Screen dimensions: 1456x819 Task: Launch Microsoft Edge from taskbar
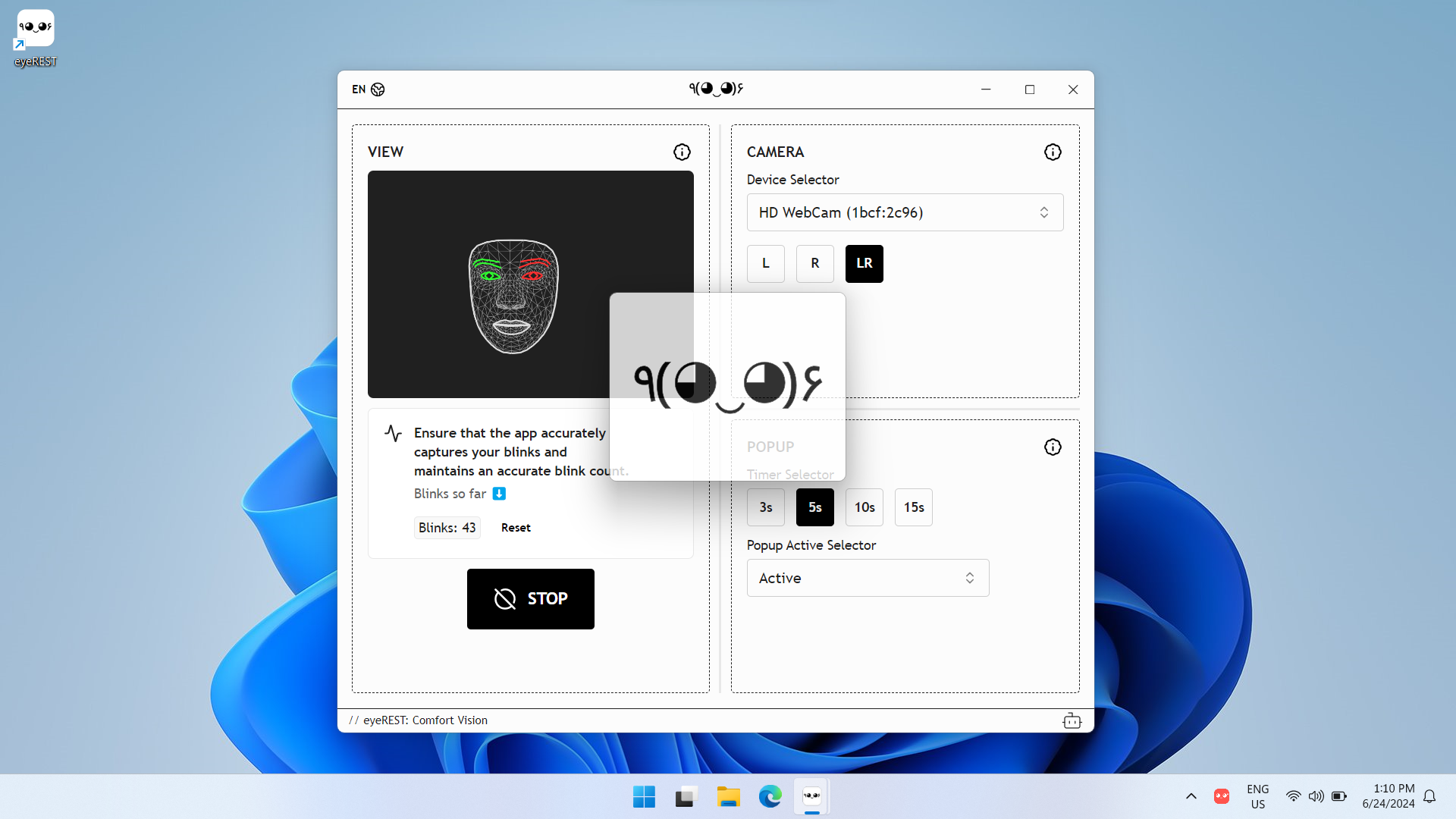[x=770, y=796]
